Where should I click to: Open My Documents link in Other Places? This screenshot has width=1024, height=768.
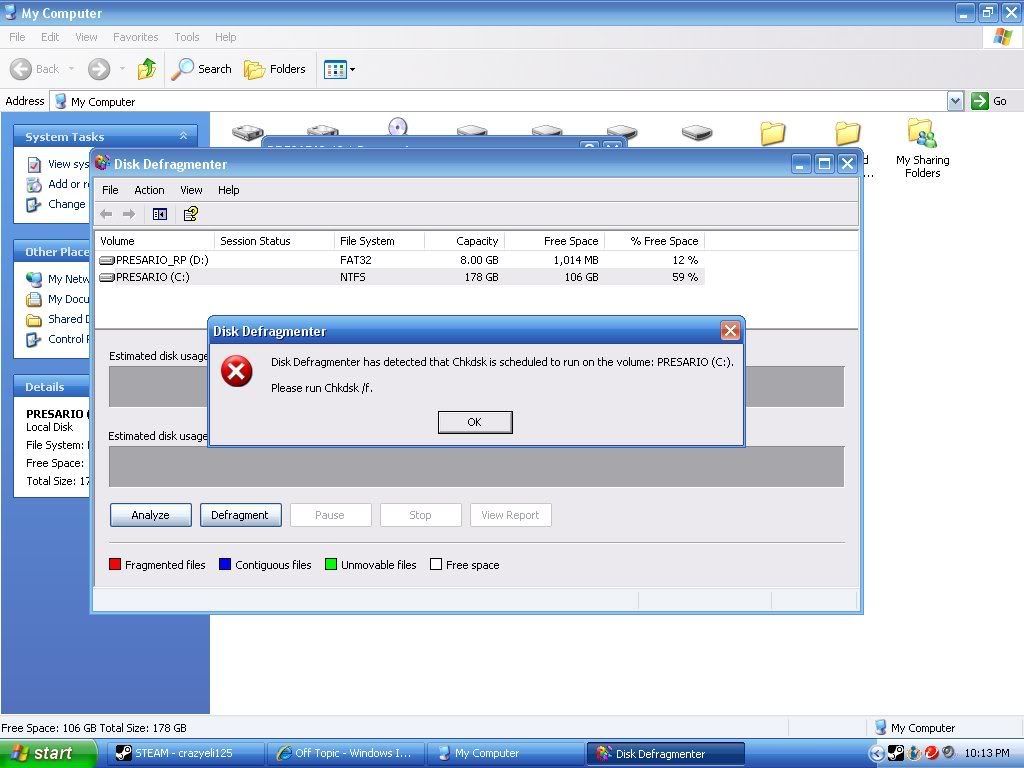click(68, 299)
